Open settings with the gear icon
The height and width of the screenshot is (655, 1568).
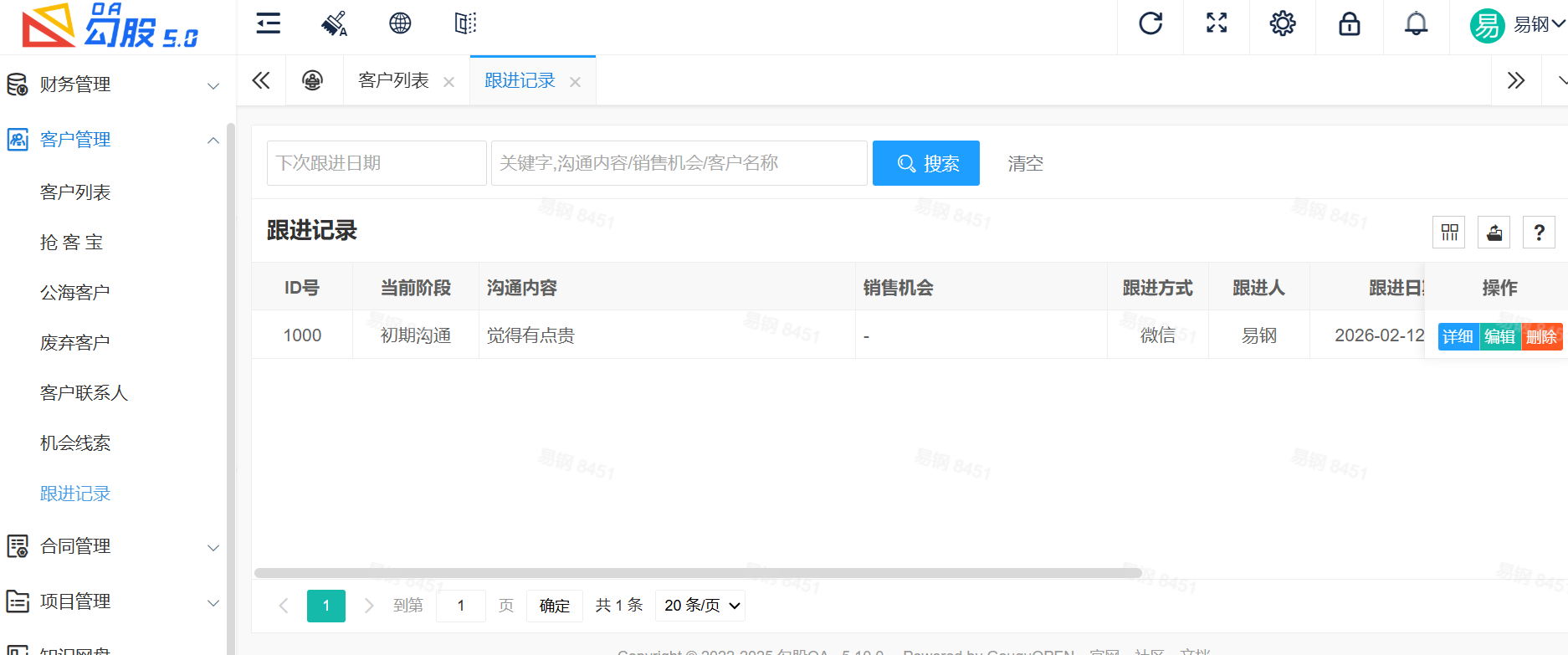[1282, 23]
